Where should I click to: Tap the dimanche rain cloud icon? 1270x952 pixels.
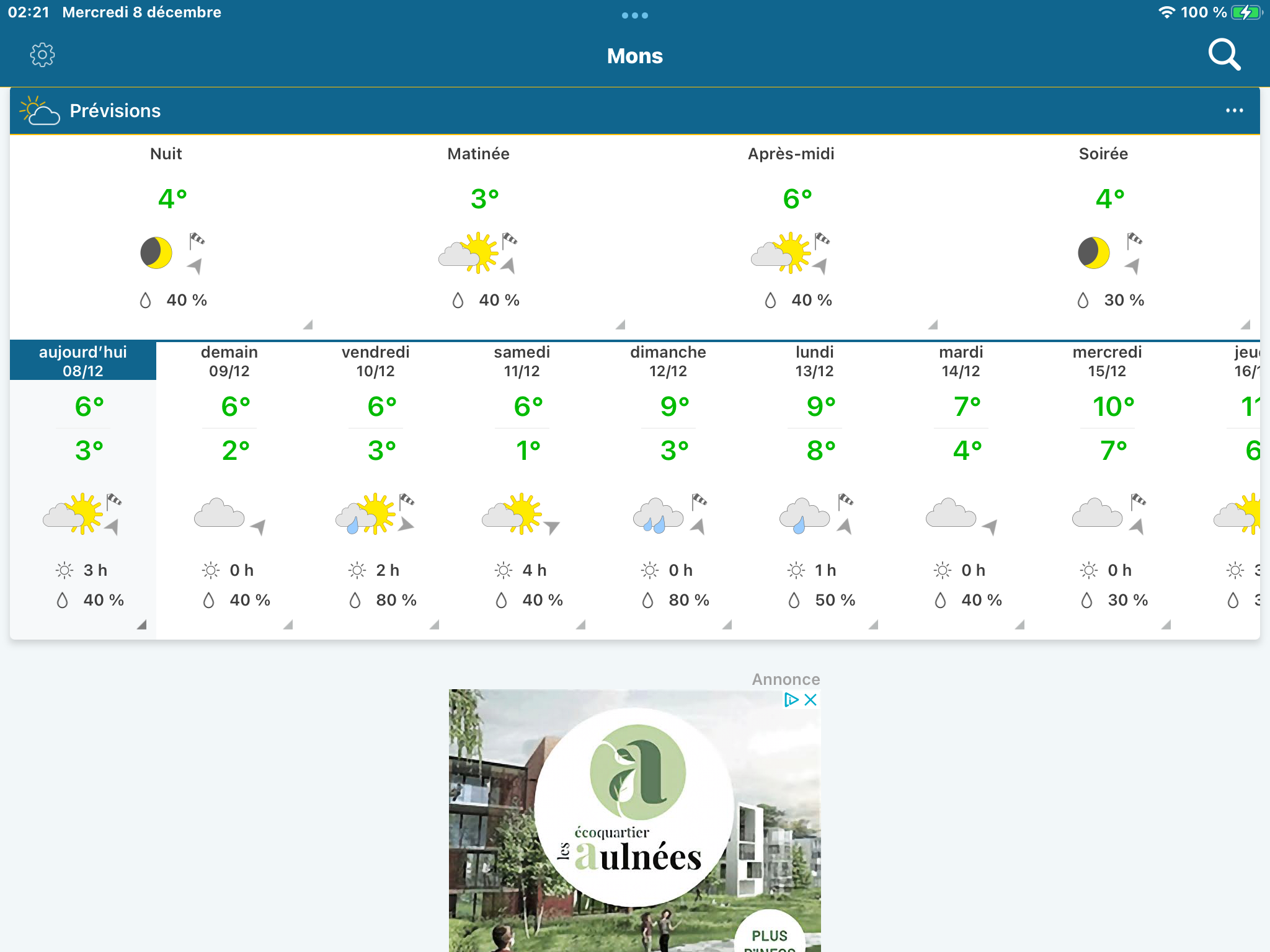(x=658, y=516)
